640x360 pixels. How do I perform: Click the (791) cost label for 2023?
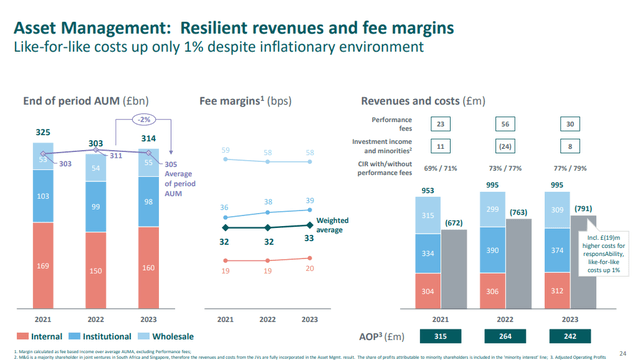click(583, 209)
